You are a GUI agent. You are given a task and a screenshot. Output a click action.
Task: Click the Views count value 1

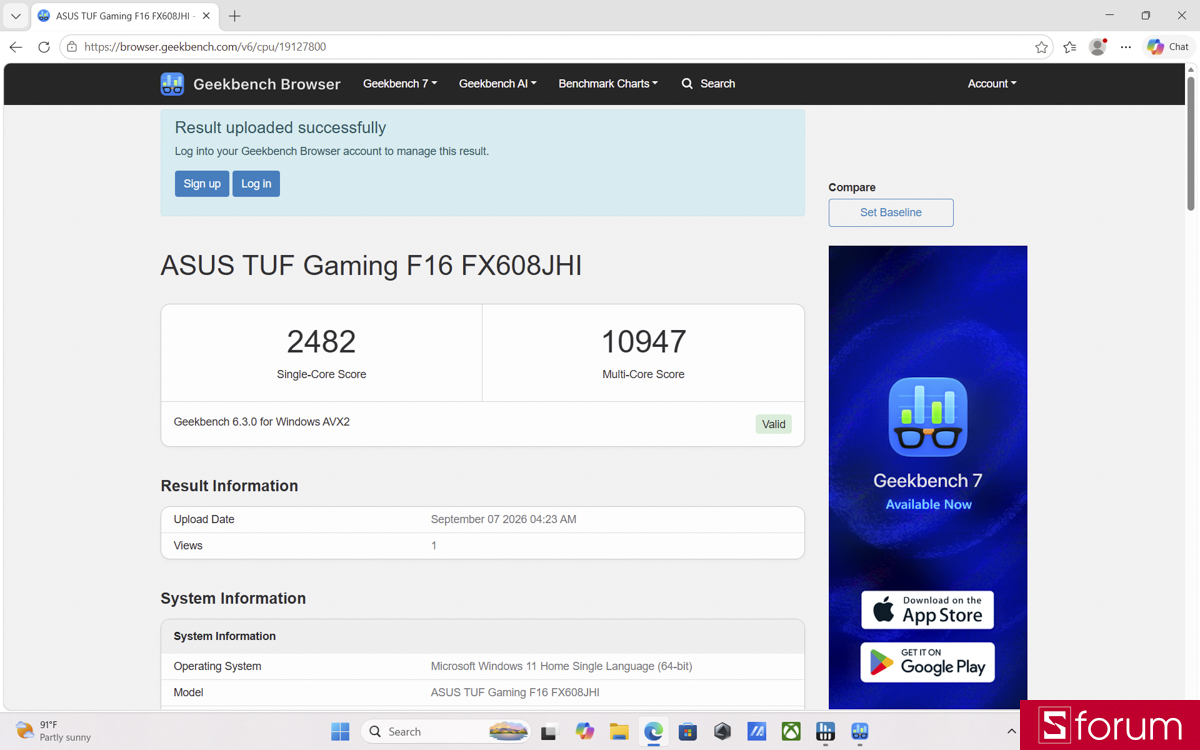434,546
